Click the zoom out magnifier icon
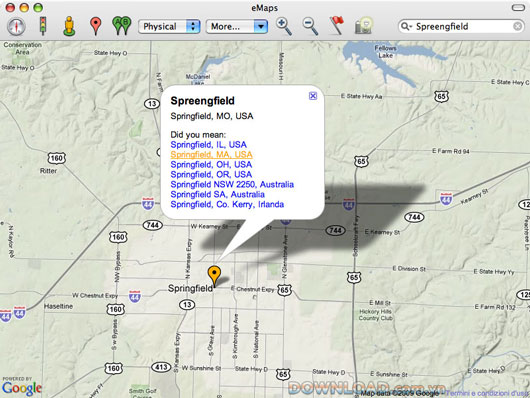This screenshot has height=398, width=530. pyautogui.click(x=310, y=26)
